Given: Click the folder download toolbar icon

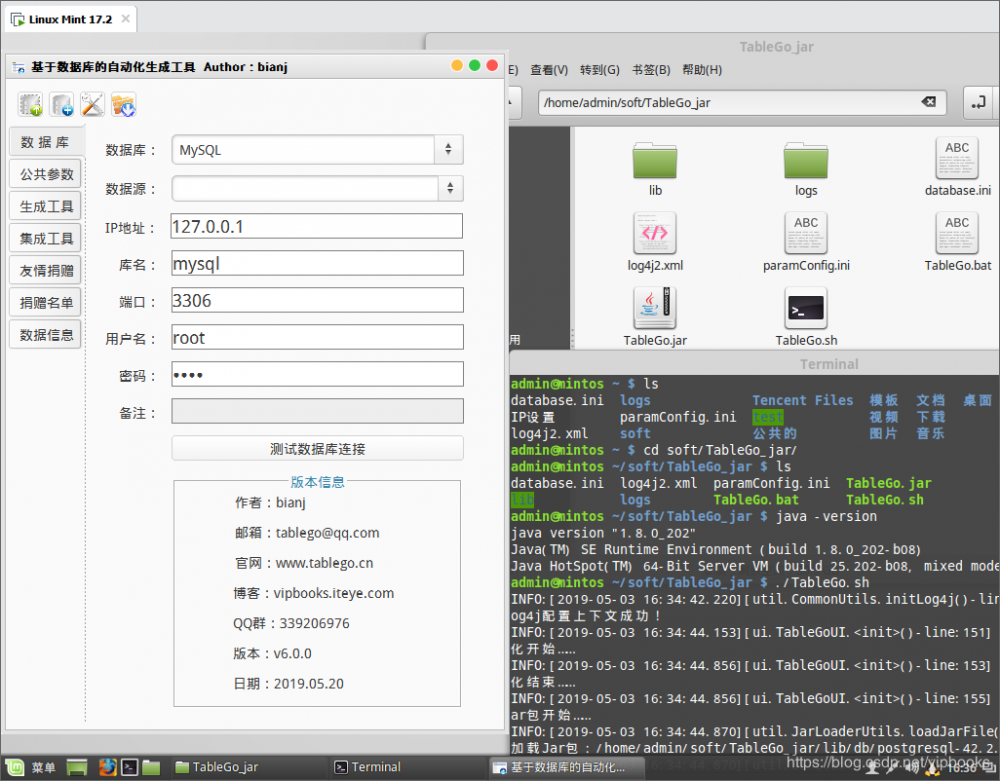Looking at the screenshot, I should [123, 104].
